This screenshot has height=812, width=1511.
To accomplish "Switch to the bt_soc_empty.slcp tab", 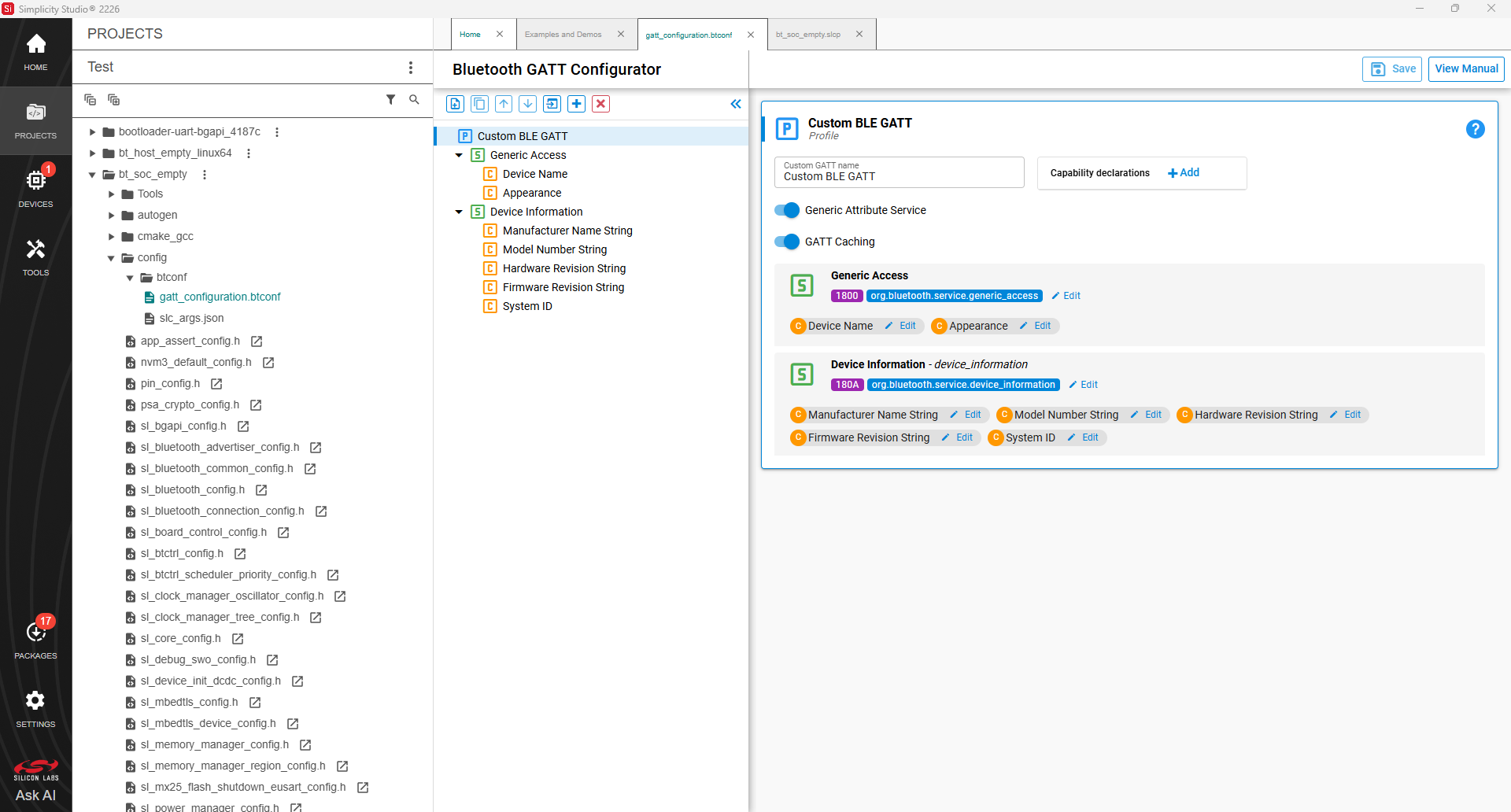I will click(x=808, y=35).
